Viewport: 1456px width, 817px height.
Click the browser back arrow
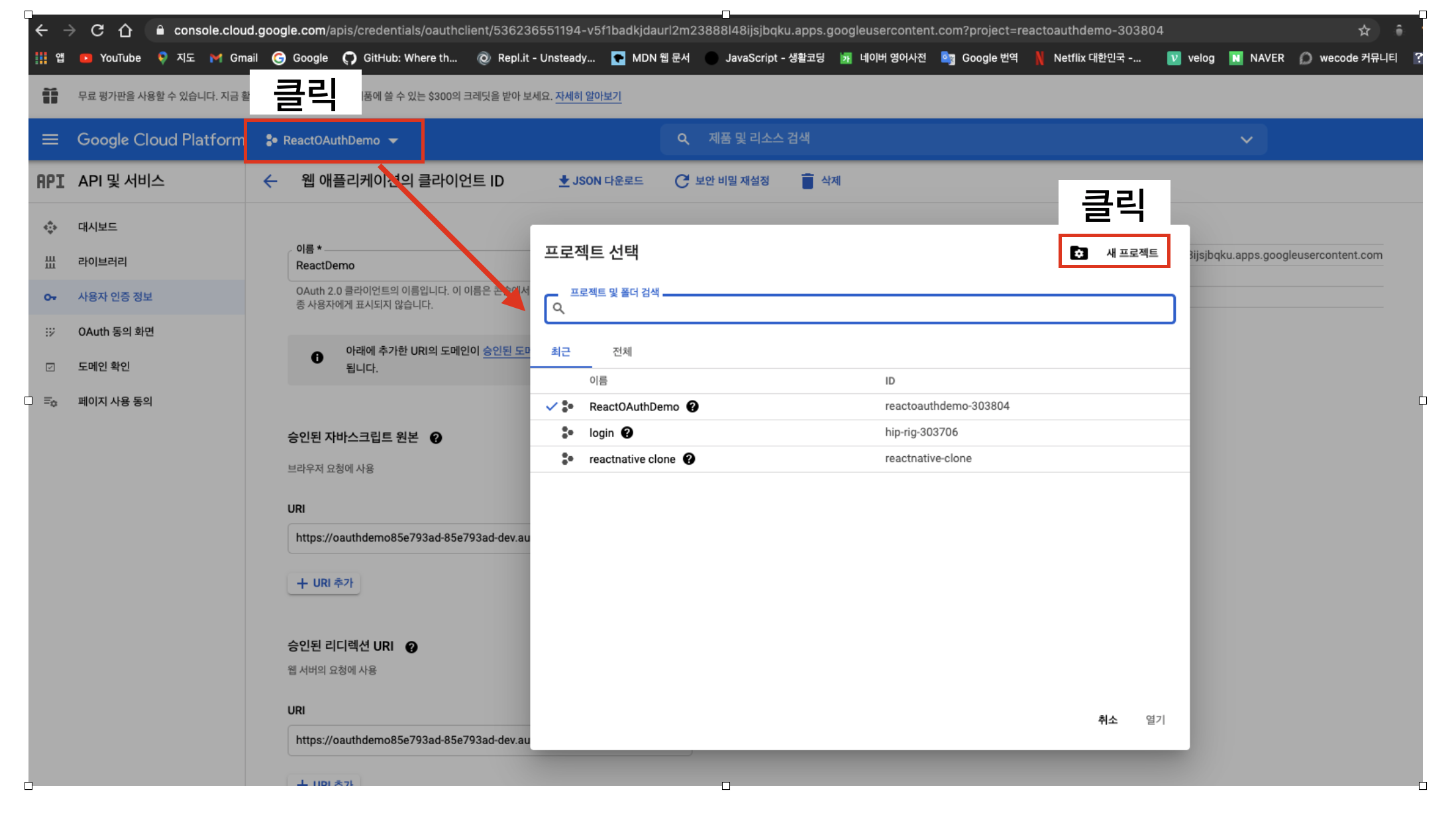42,30
